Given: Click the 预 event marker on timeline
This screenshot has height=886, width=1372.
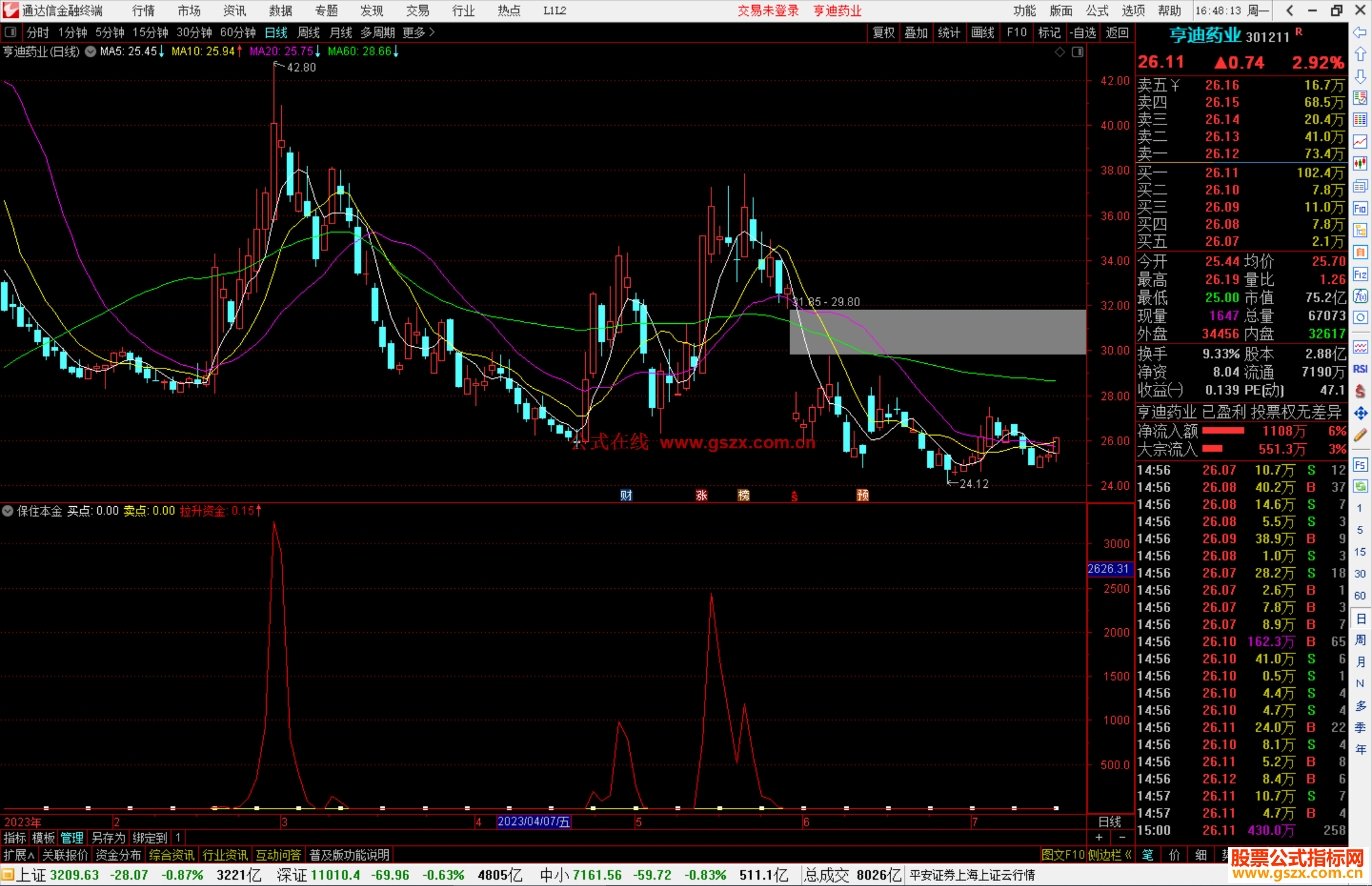Looking at the screenshot, I should click(x=862, y=495).
